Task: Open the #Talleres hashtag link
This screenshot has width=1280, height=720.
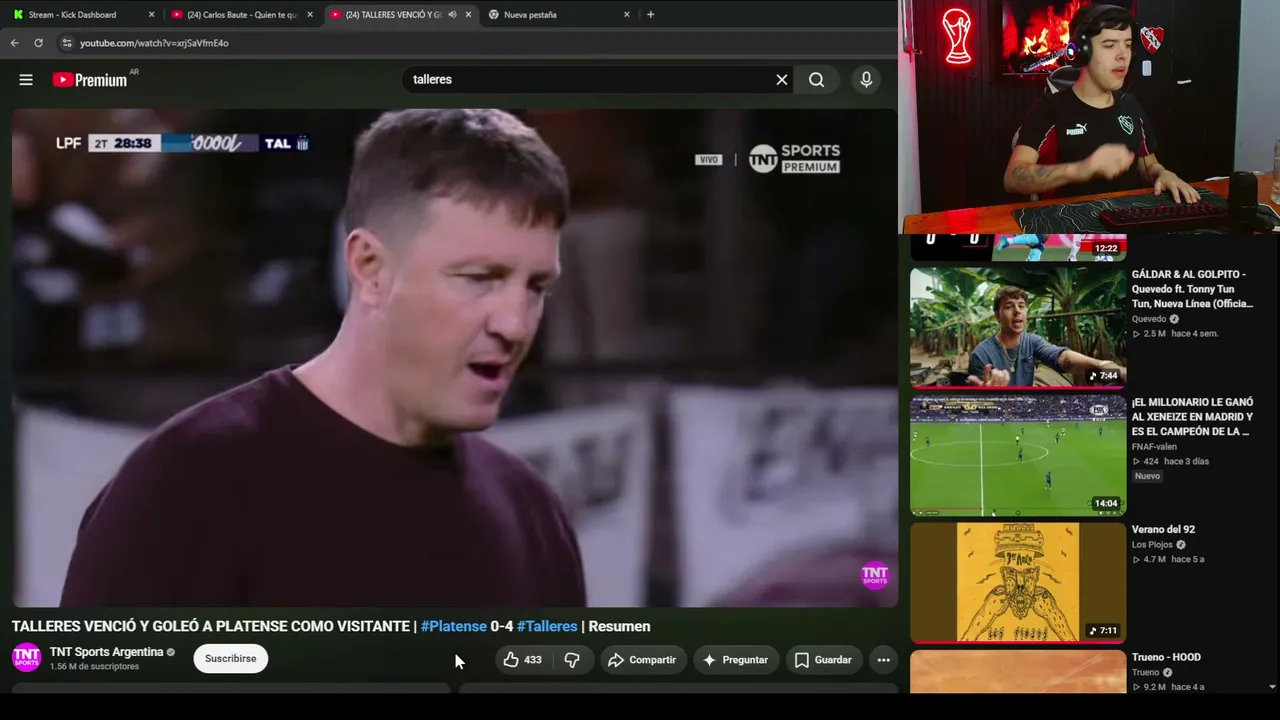Action: point(547,626)
